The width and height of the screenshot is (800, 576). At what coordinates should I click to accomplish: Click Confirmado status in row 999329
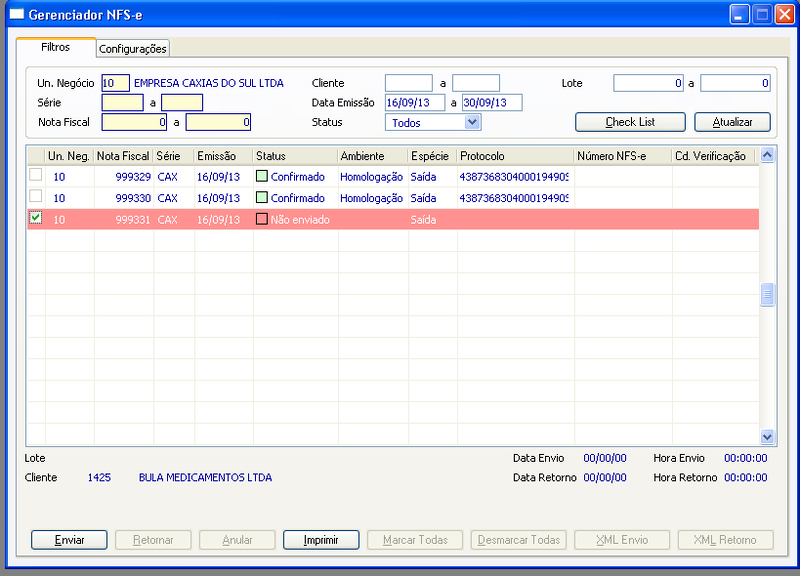[298, 177]
